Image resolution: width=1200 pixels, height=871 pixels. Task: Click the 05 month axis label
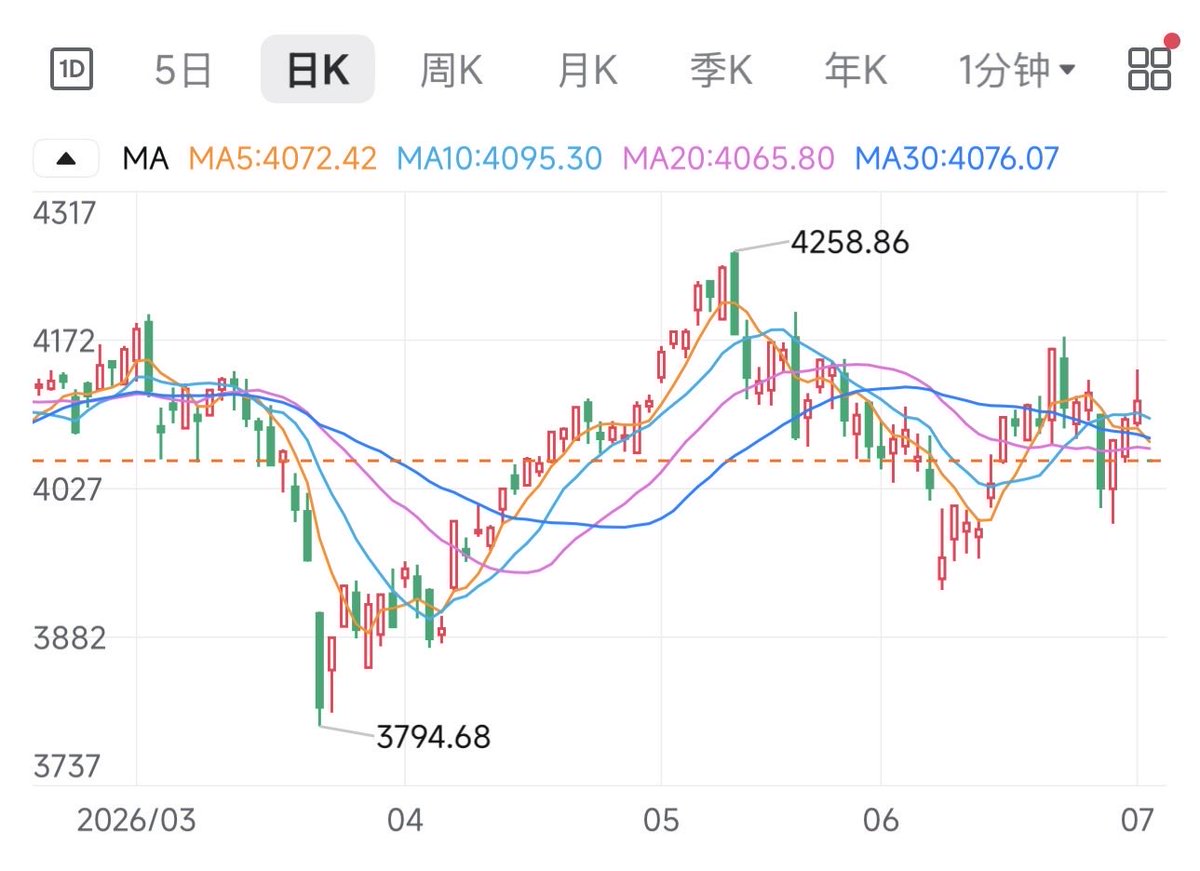pyautogui.click(x=660, y=821)
